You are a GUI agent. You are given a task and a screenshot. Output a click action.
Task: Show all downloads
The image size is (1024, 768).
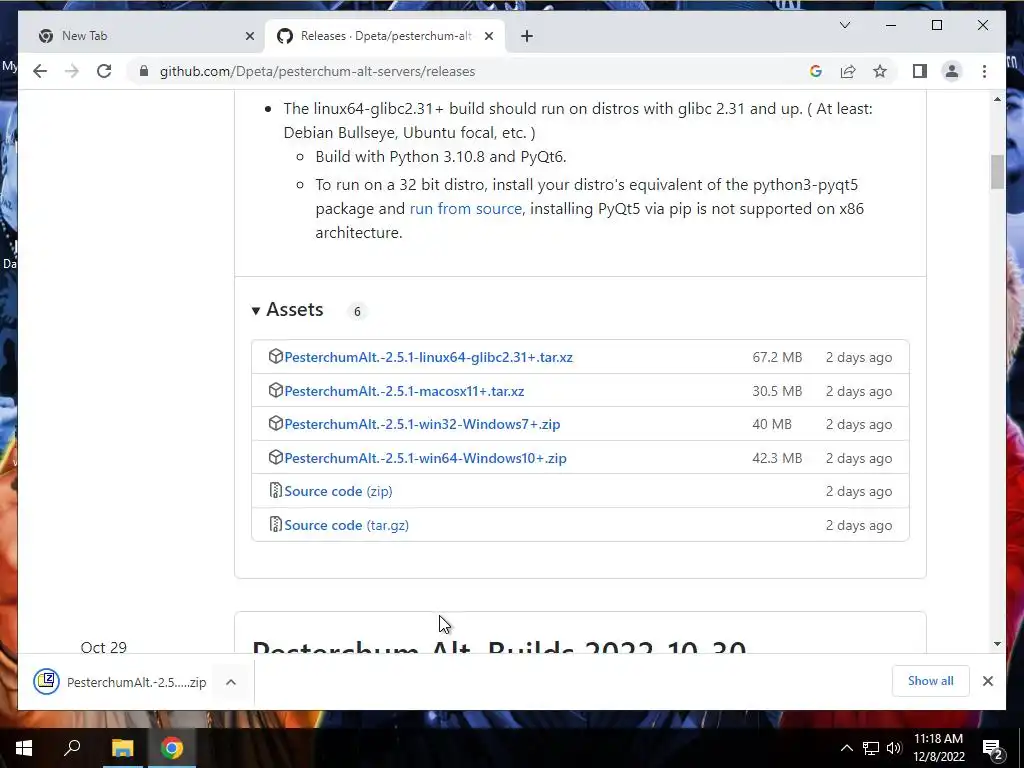click(x=931, y=681)
